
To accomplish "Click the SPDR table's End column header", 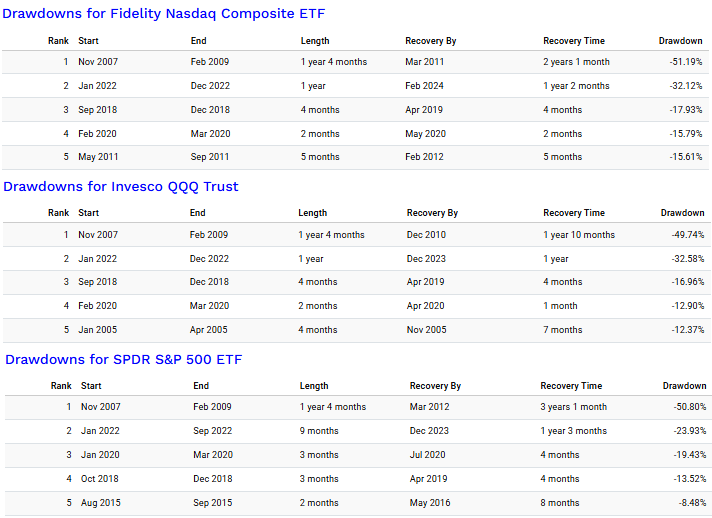I will click(x=201, y=385).
